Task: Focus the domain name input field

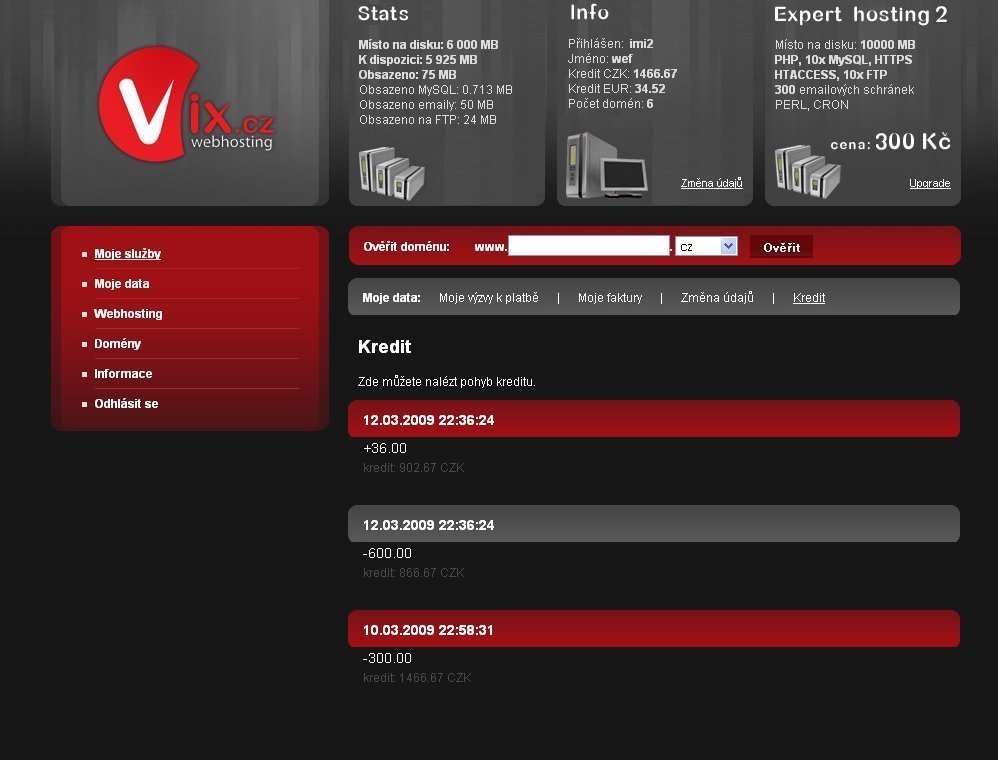Action: pos(588,246)
